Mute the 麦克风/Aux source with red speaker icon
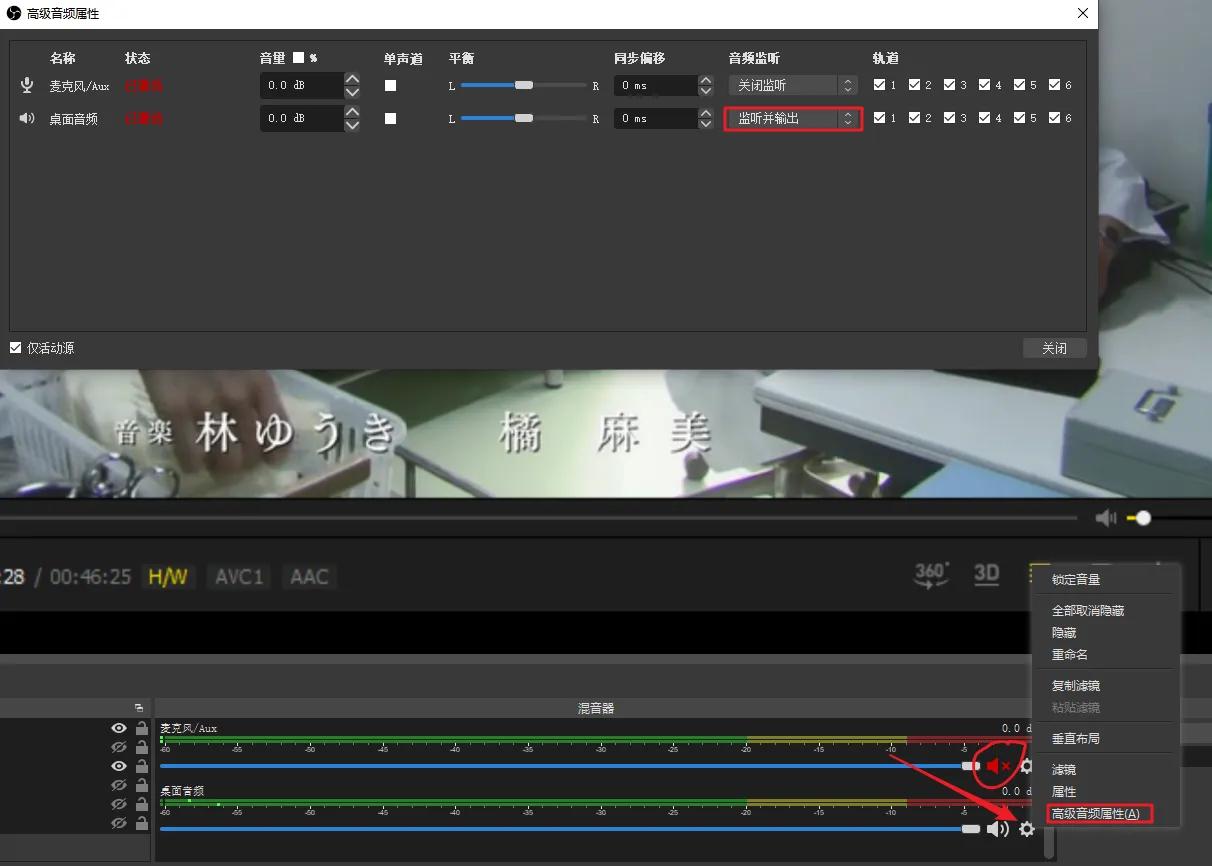Screen dimensions: 1212x866 tap(995, 766)
